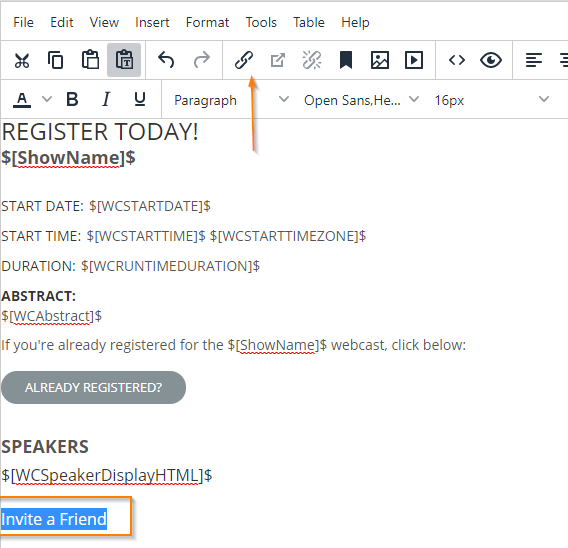Click the Copy icon in toolbar
568x548 pixels.
click(55, 60)
